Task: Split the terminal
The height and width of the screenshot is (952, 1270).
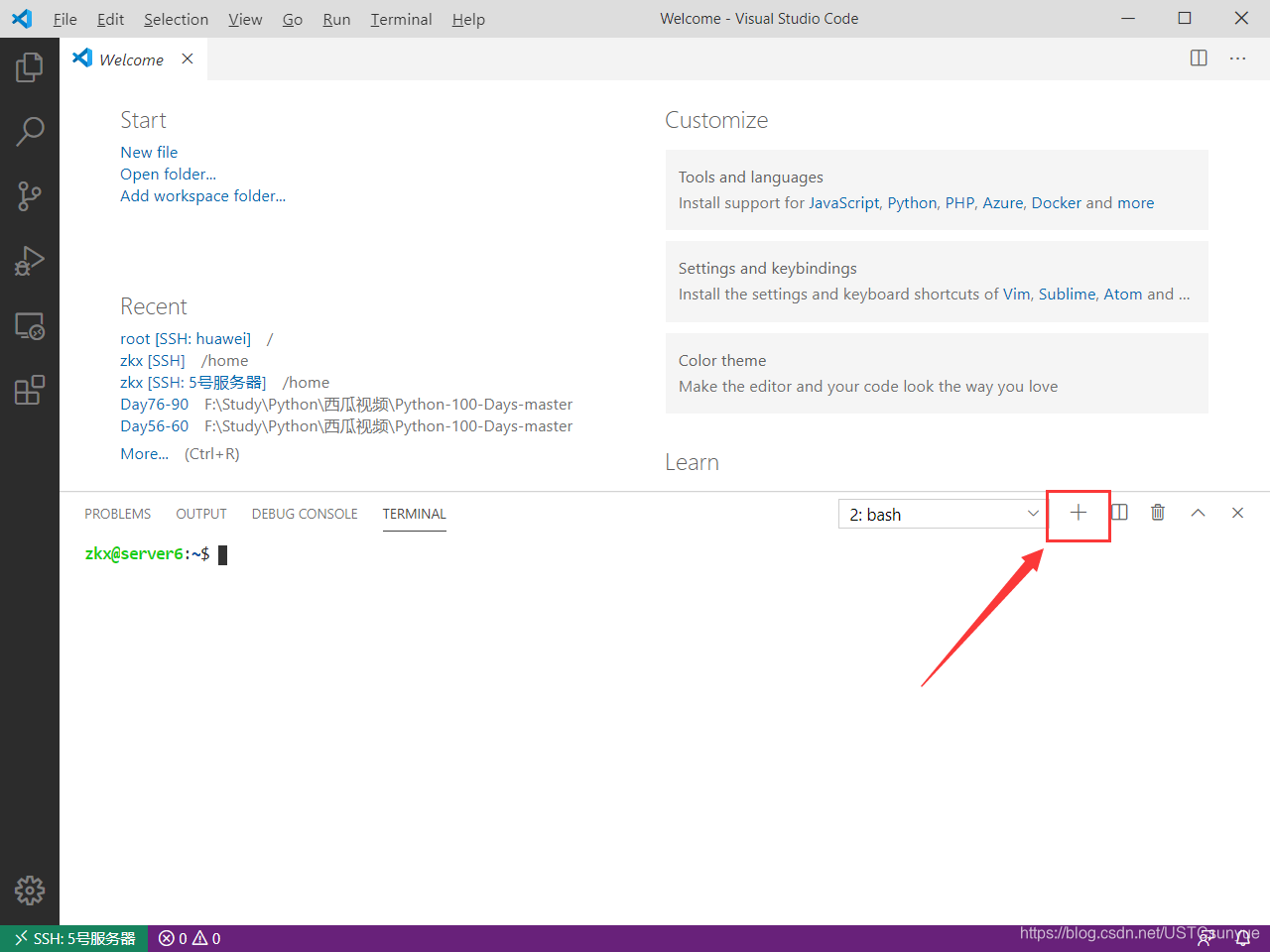Action: tap(1119, 513)
